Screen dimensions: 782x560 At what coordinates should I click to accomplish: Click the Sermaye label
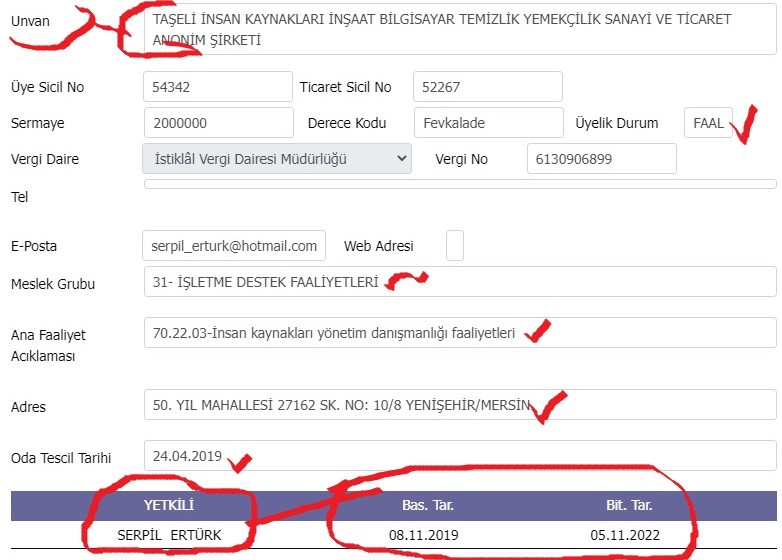(37, 123)
